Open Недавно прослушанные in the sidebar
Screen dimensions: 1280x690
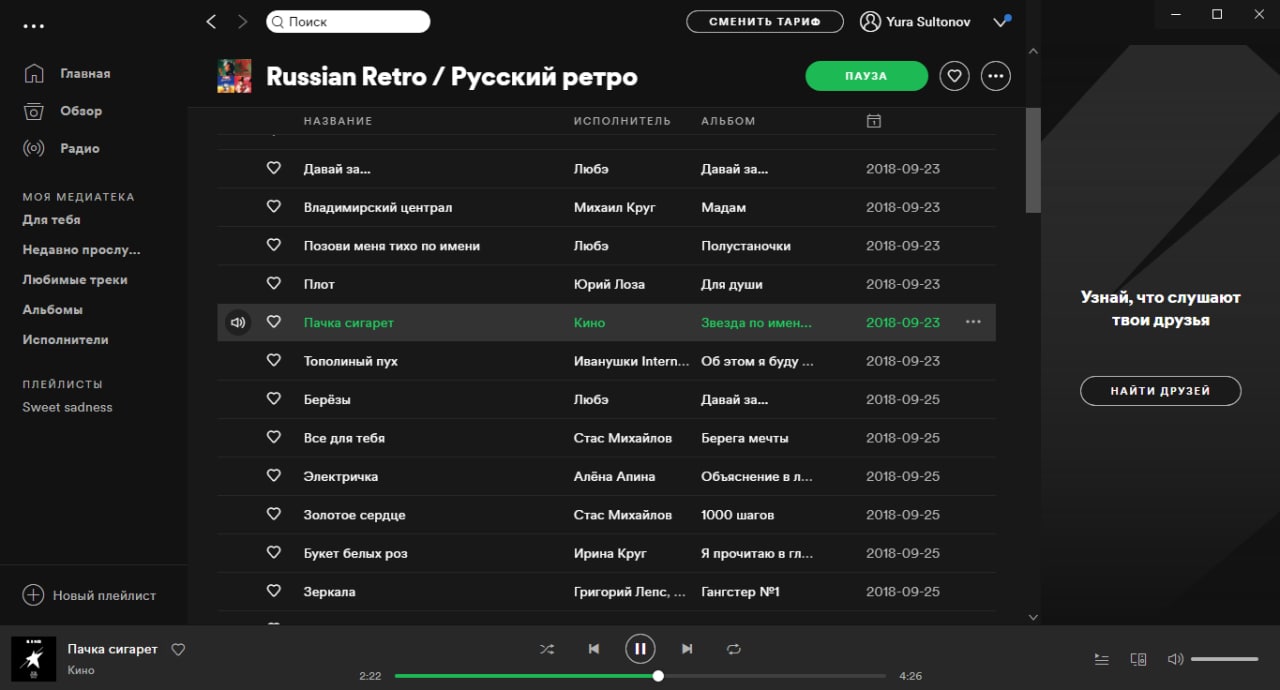[82, 250]
